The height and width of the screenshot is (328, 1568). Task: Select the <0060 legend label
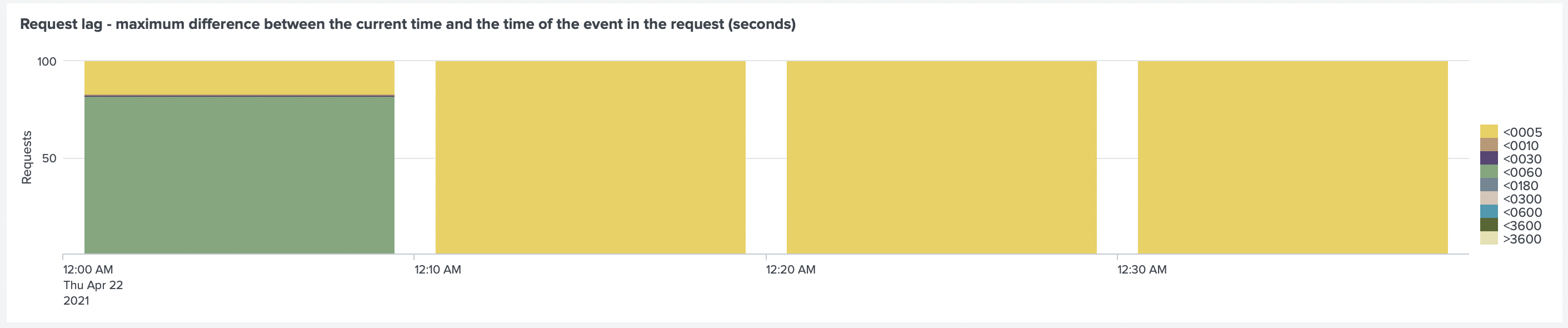pyautogui.click(x=1522, y=172)
